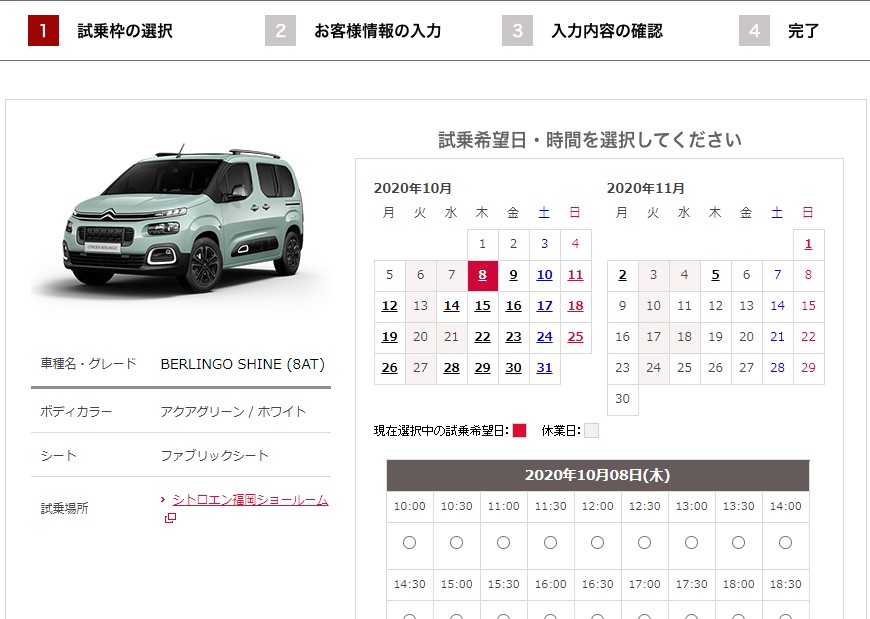Pick Sunday October 25 in the calendar
The width and height of the screenshot is (870, 619).
click(575, 337)
